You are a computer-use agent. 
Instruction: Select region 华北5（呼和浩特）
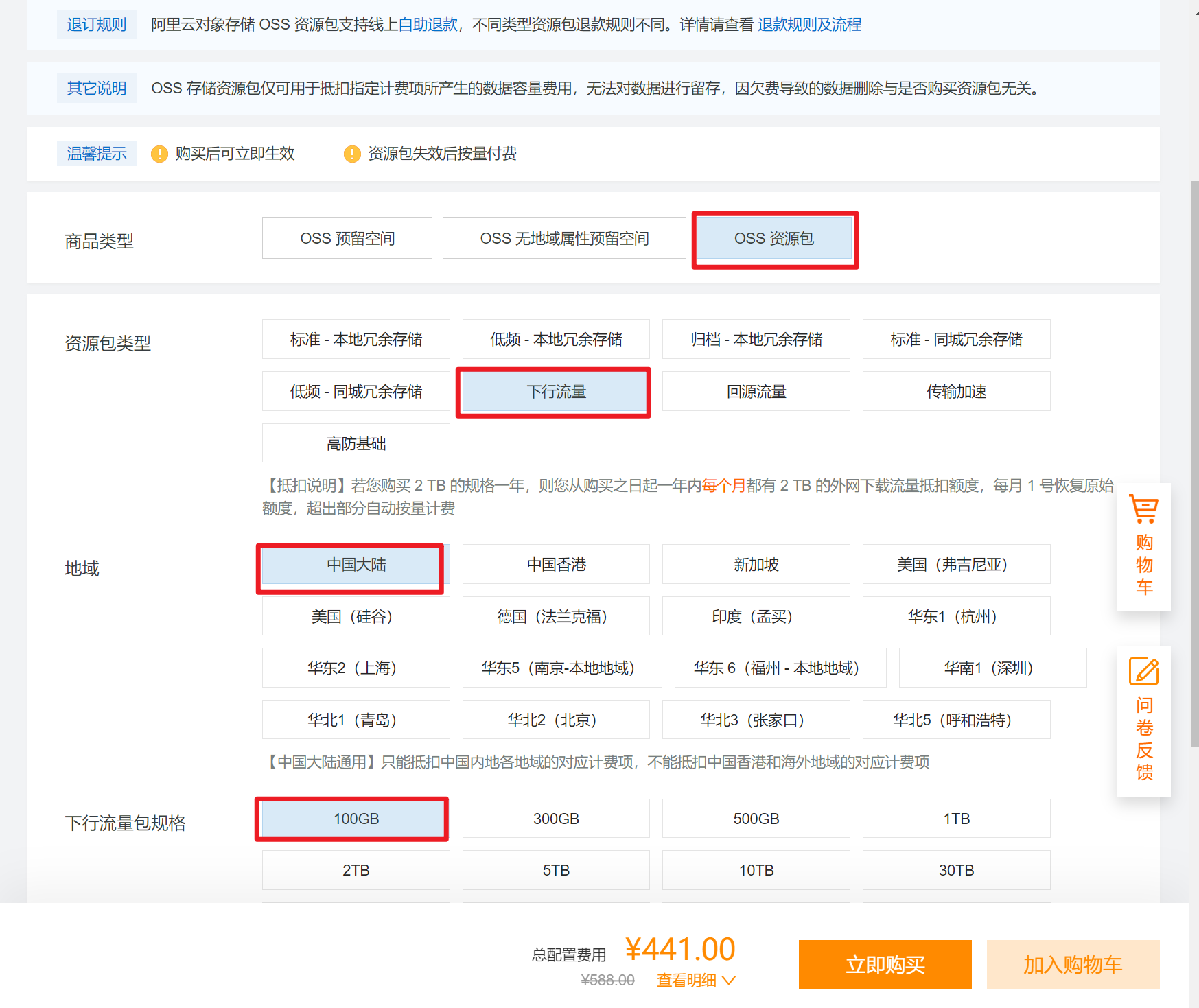click(x=957, y=720)
